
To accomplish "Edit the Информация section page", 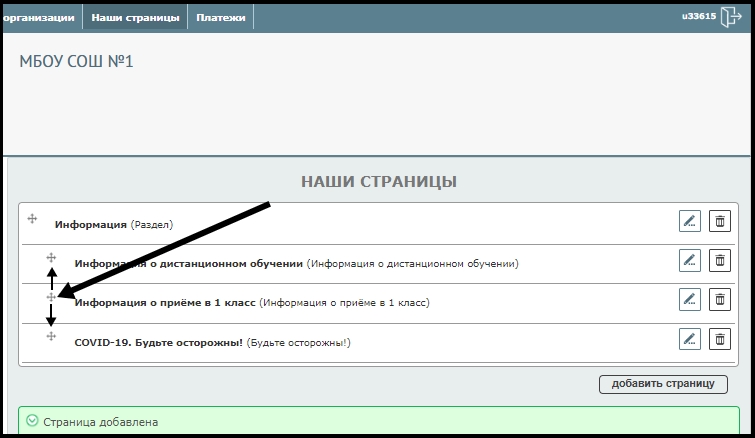I will tap(689, 221).
